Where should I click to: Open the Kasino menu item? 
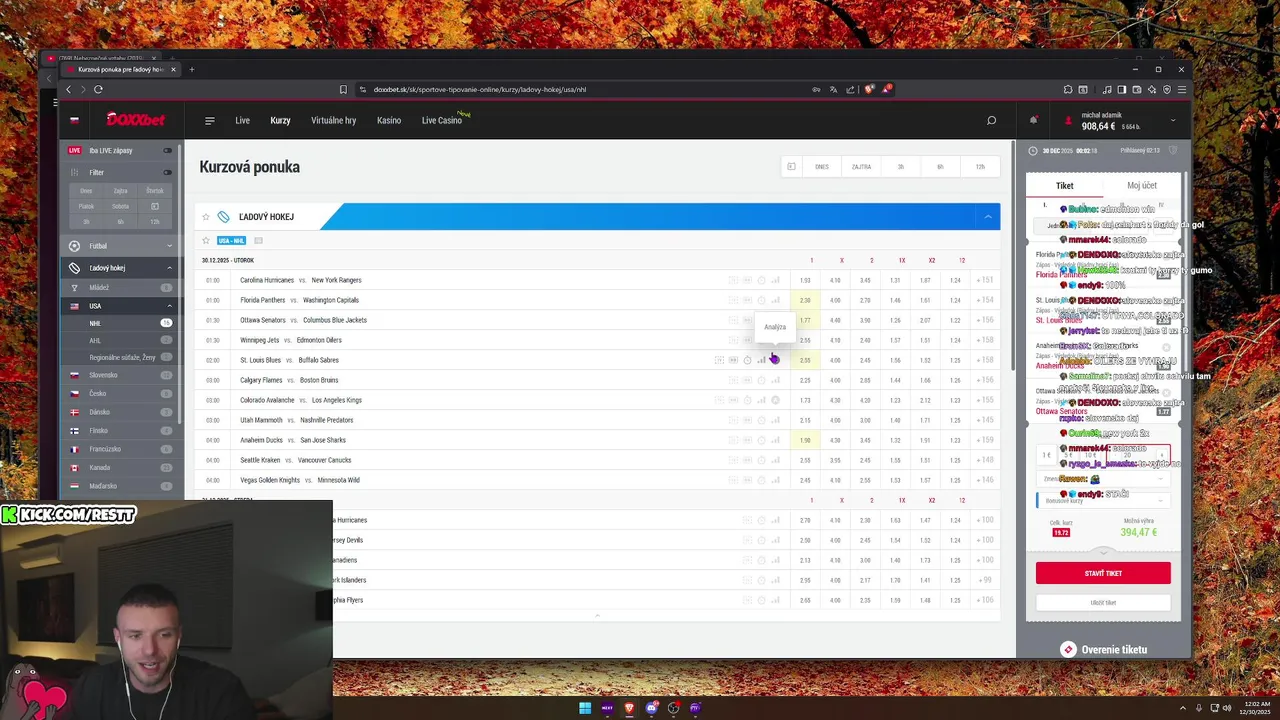(x=389, y=121)
